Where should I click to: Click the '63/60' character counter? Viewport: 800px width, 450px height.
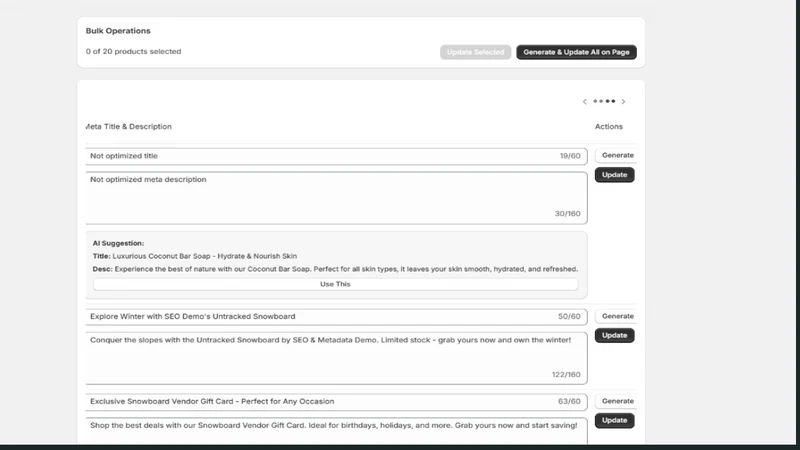569,402
